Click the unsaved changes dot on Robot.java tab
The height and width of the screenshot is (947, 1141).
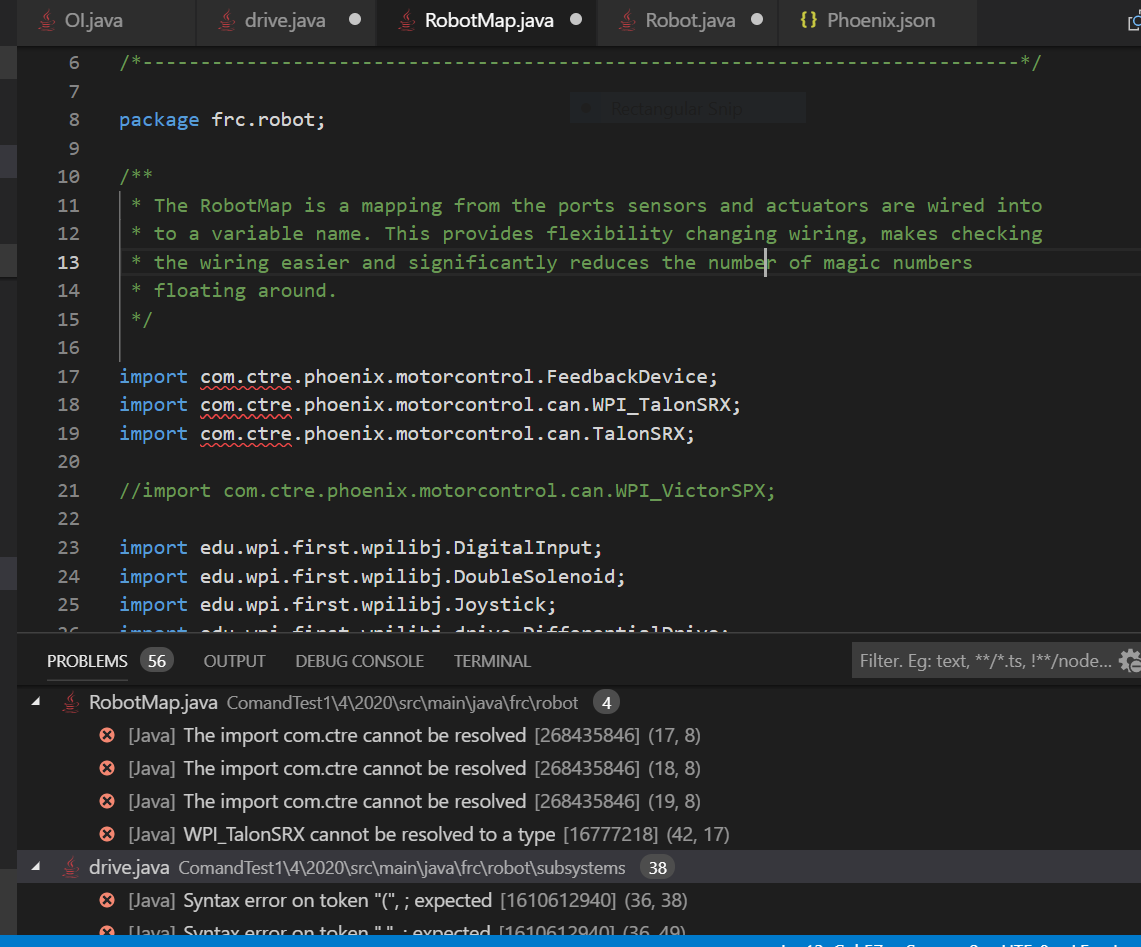[x=759, y=19]
